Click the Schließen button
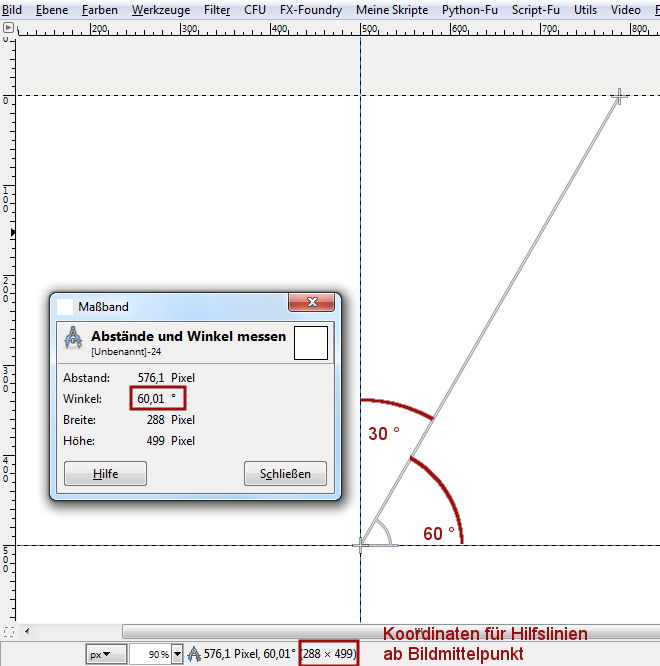The image size is (660, 666). click(285, 474)
